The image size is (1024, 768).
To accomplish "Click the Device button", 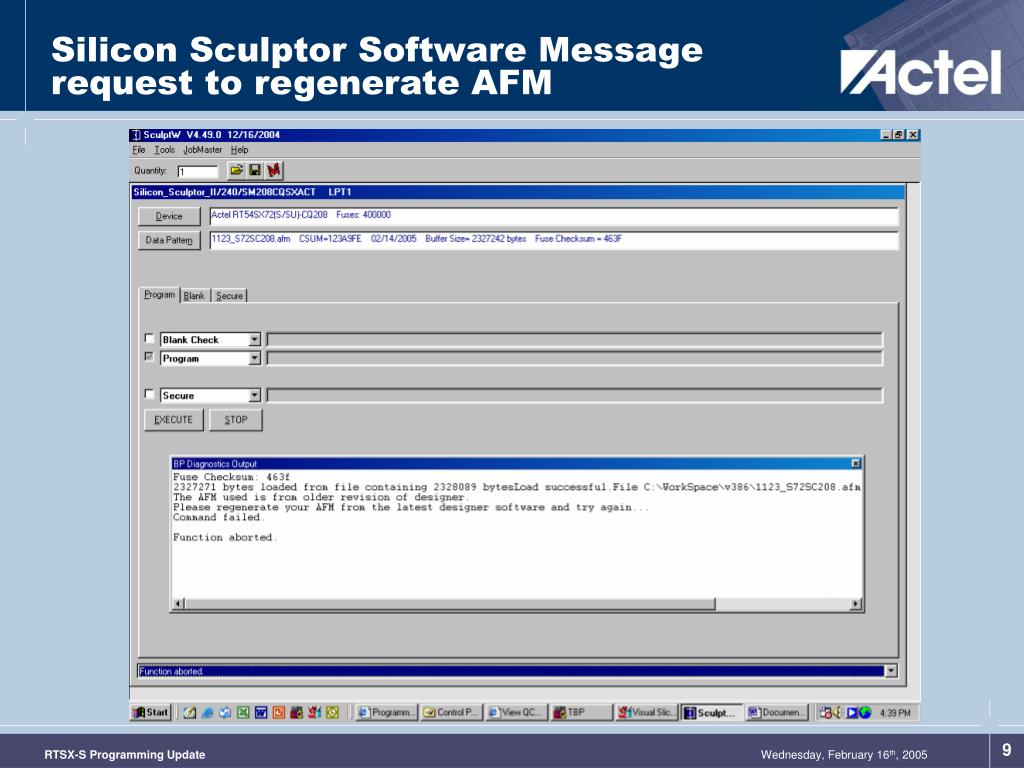I will (x=169, y=216).
